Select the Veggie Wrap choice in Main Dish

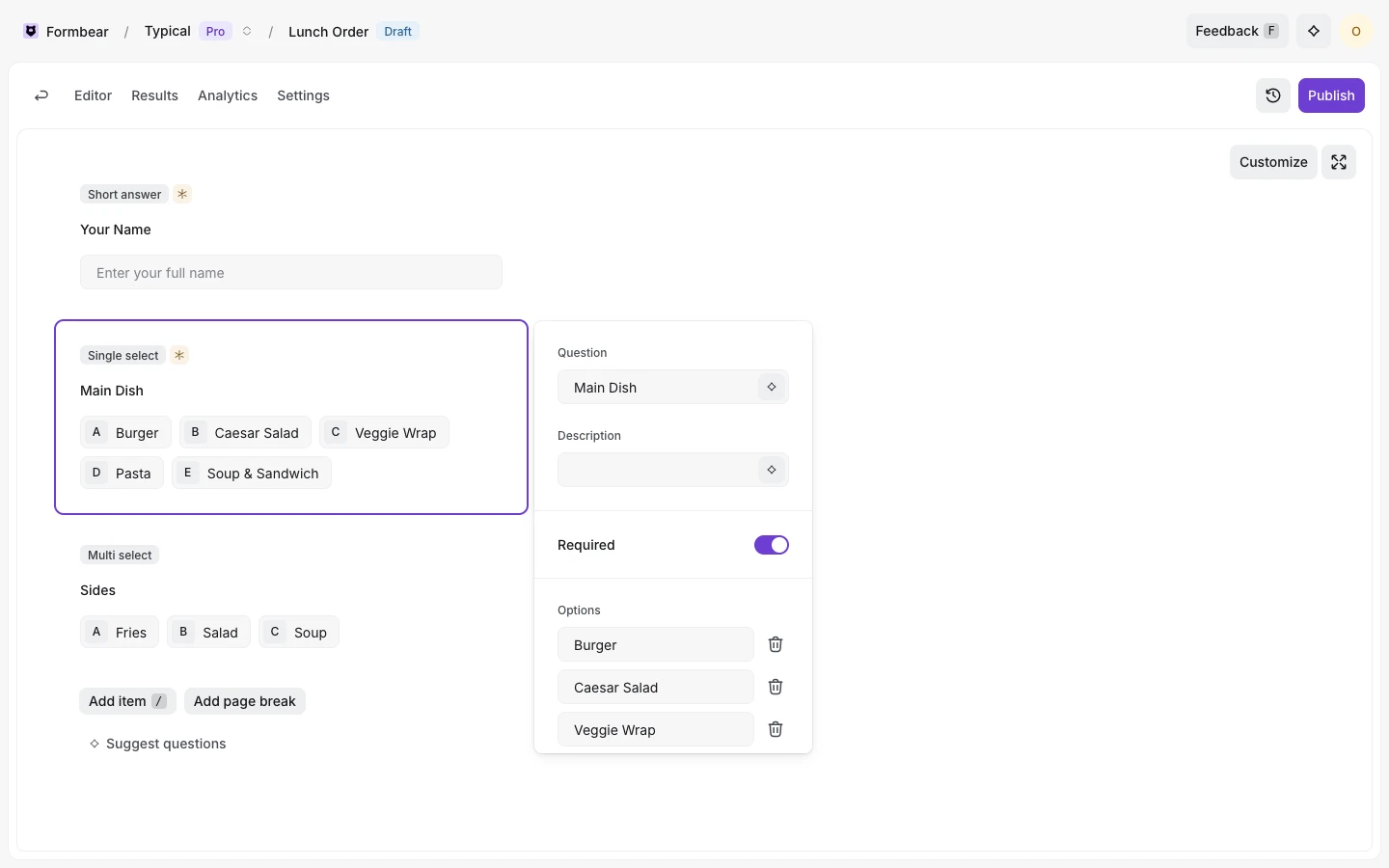tap(384, 432)
